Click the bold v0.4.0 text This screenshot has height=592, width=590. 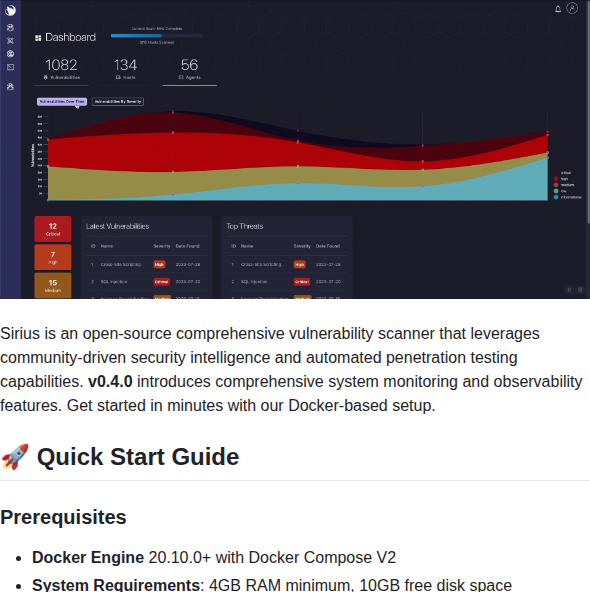click(110, 382)
